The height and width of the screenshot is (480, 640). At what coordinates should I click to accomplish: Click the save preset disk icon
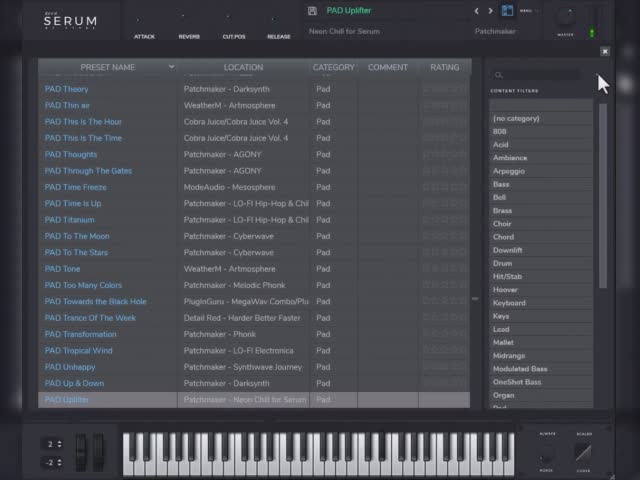click(x=312, y=11)
